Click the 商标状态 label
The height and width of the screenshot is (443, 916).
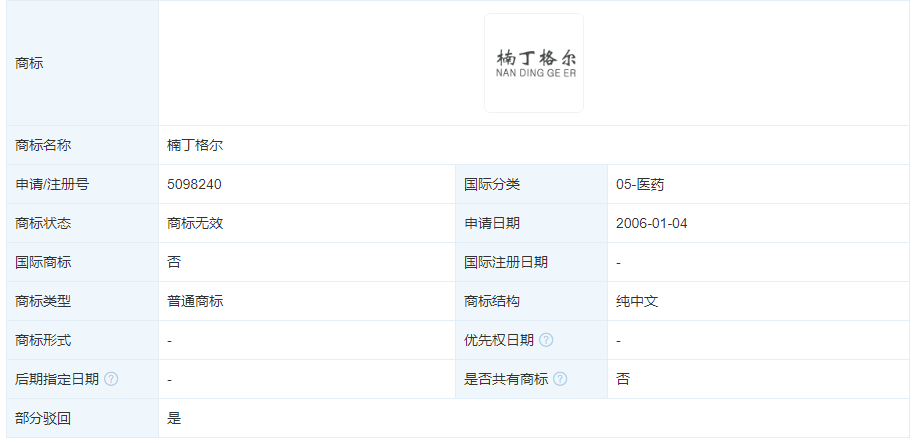pos(44,223)
